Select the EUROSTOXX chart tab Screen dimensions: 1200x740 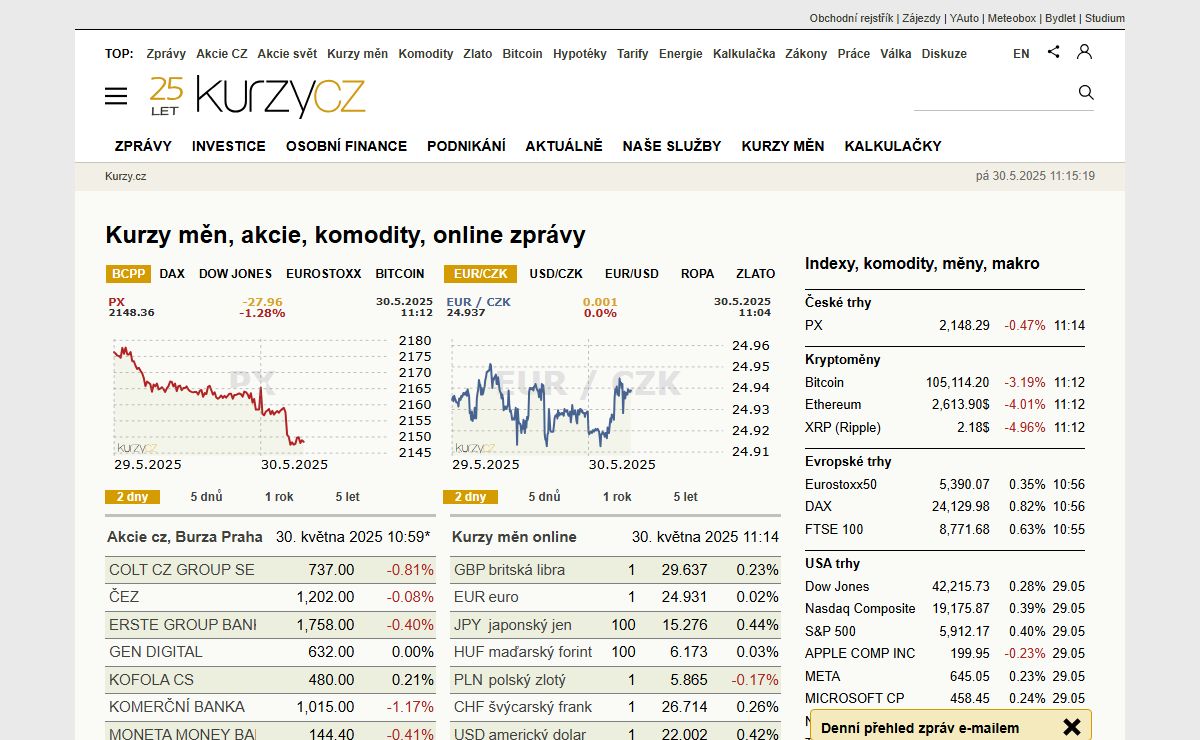324,273
